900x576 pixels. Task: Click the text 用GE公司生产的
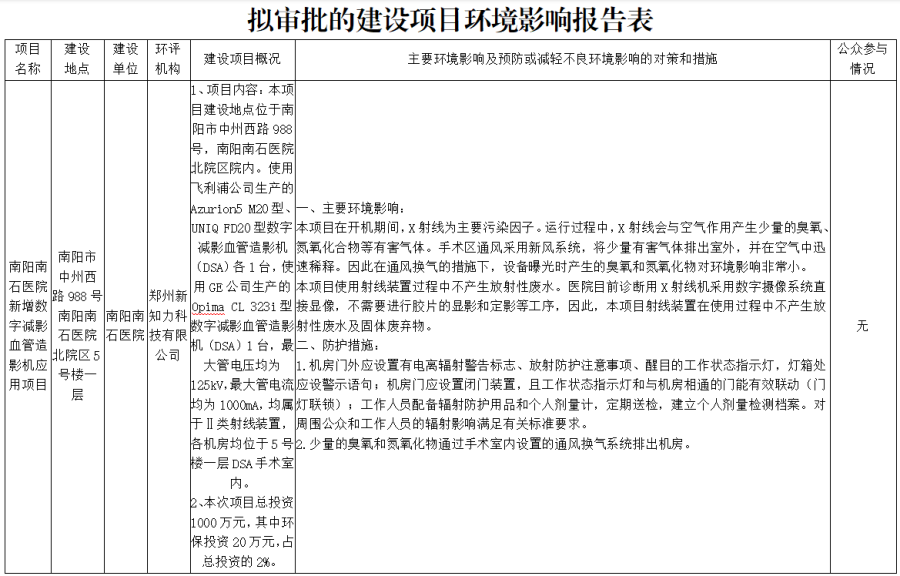242,287
